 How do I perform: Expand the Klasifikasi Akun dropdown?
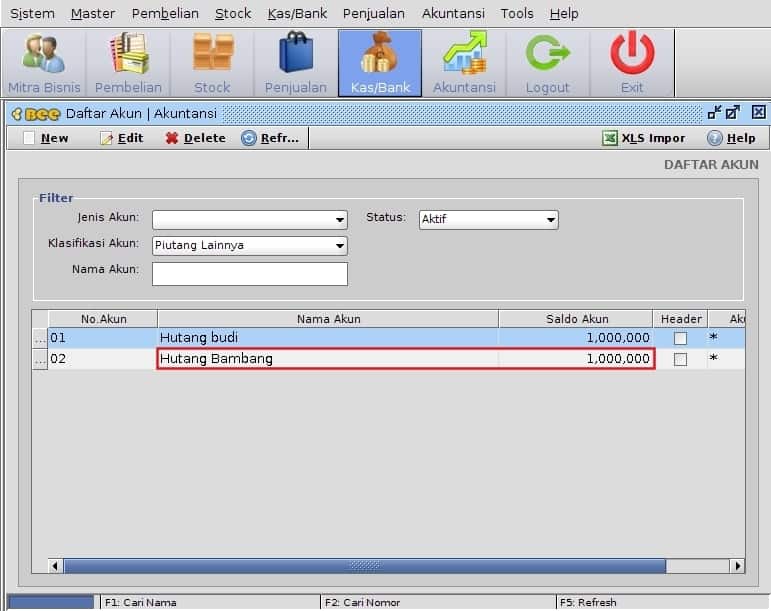(339, 246)
